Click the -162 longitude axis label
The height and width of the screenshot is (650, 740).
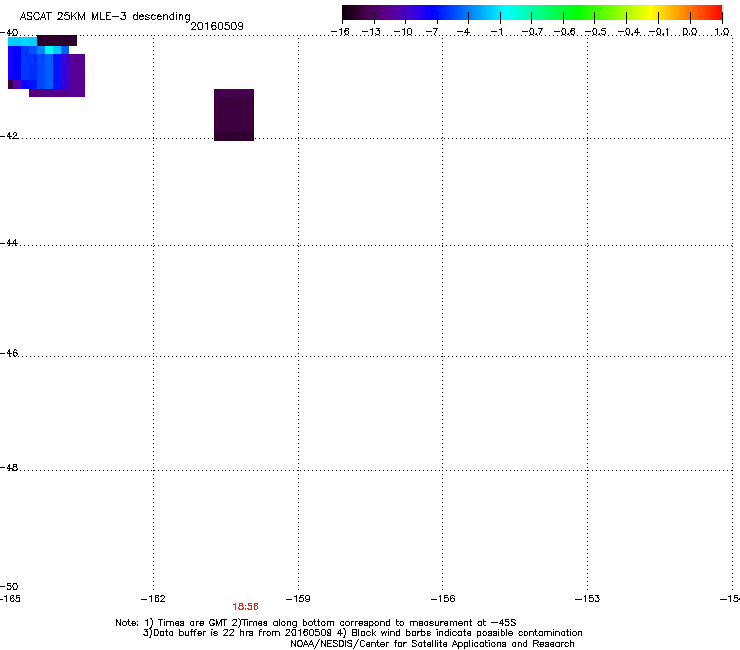tap(153, 599)
